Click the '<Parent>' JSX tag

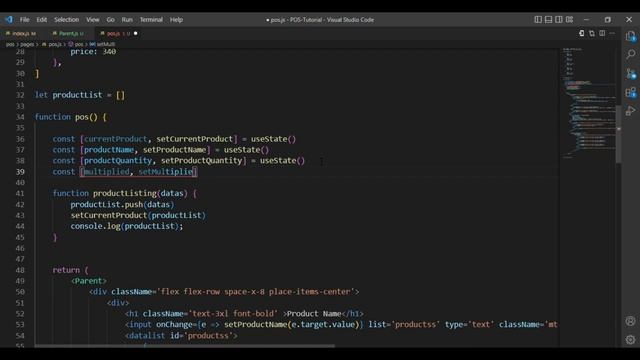click(x=89, y=281)
